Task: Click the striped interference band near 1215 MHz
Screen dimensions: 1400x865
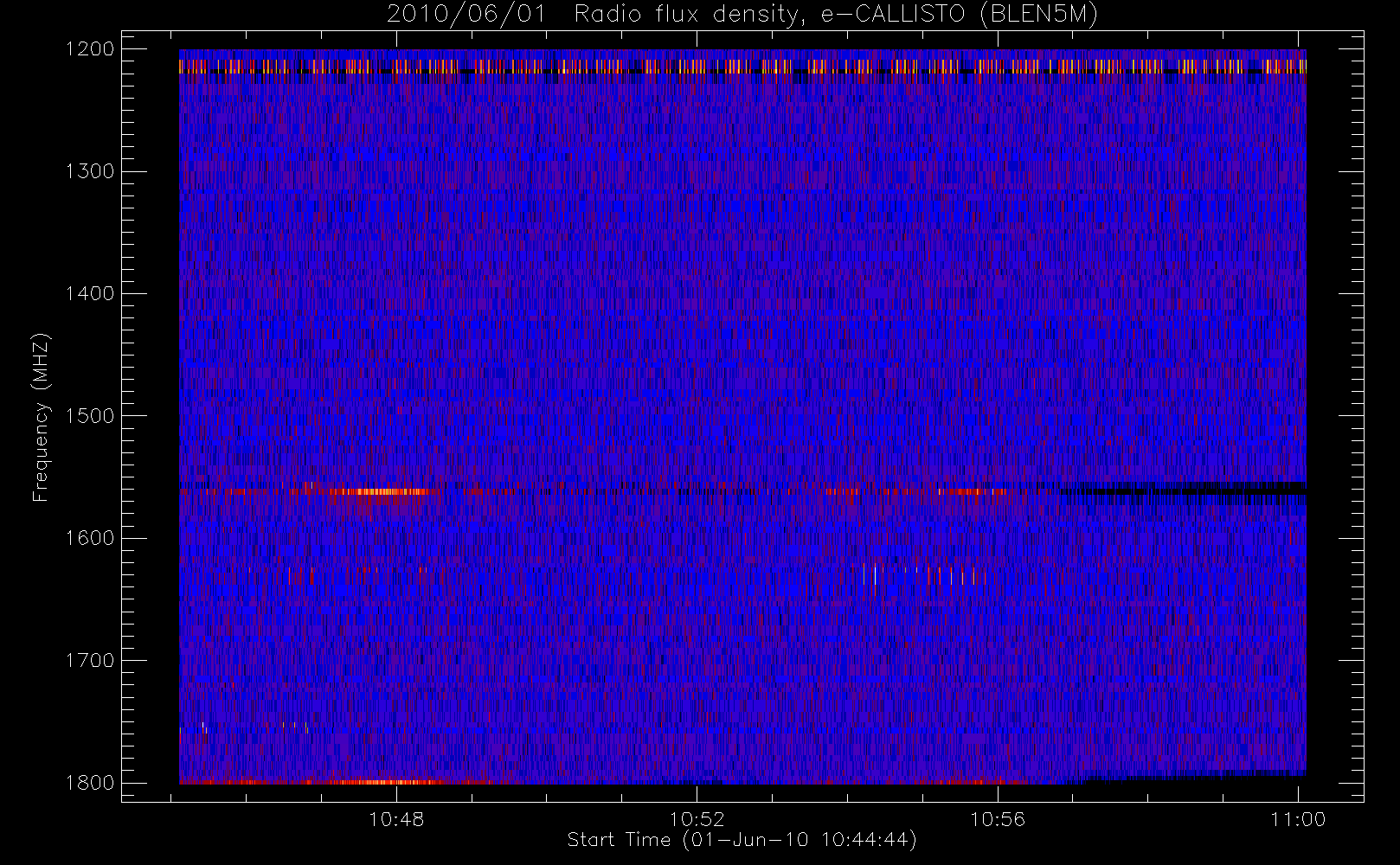Action: point(742,67)
